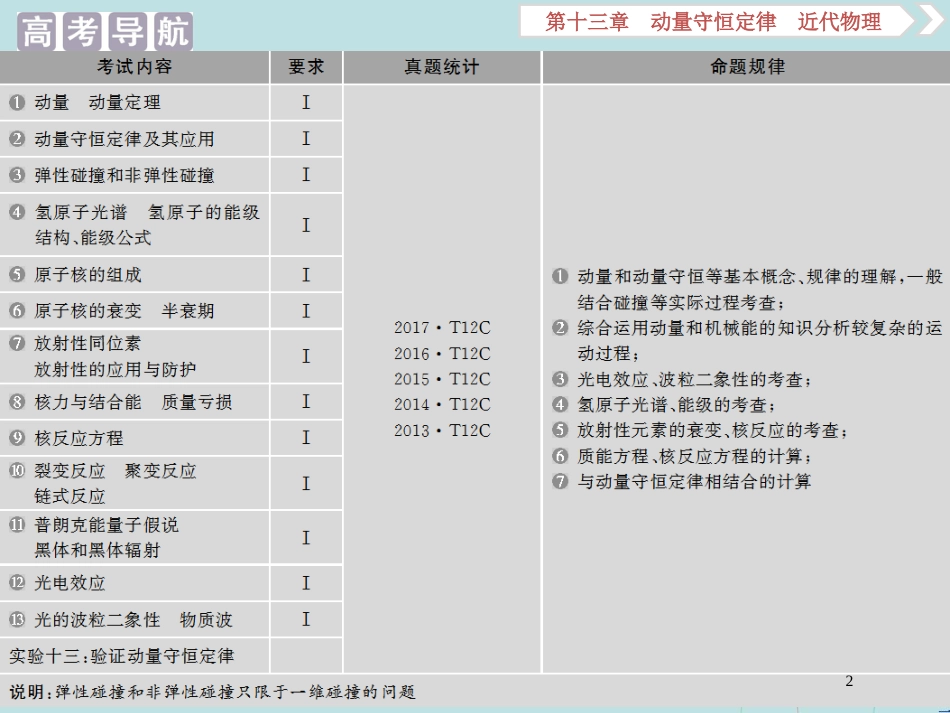Click the entry '2017 · T12C'
The height and width of the screenshot is (713, 950).
442,328
